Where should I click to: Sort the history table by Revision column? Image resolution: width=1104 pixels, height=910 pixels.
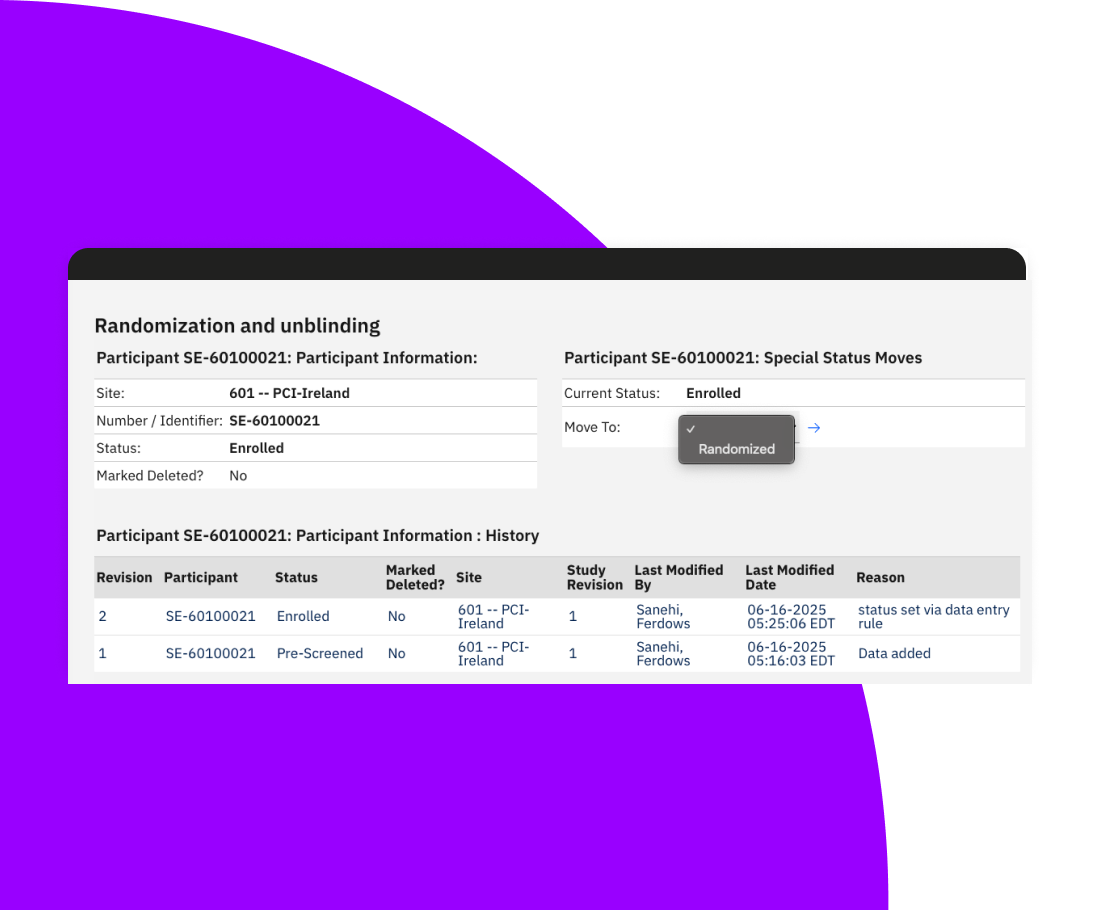[124, 577]
